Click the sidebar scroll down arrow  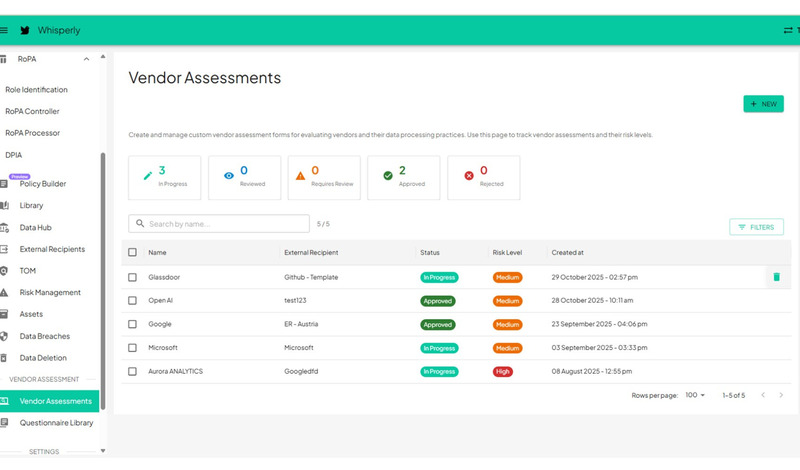coord(103,451)
